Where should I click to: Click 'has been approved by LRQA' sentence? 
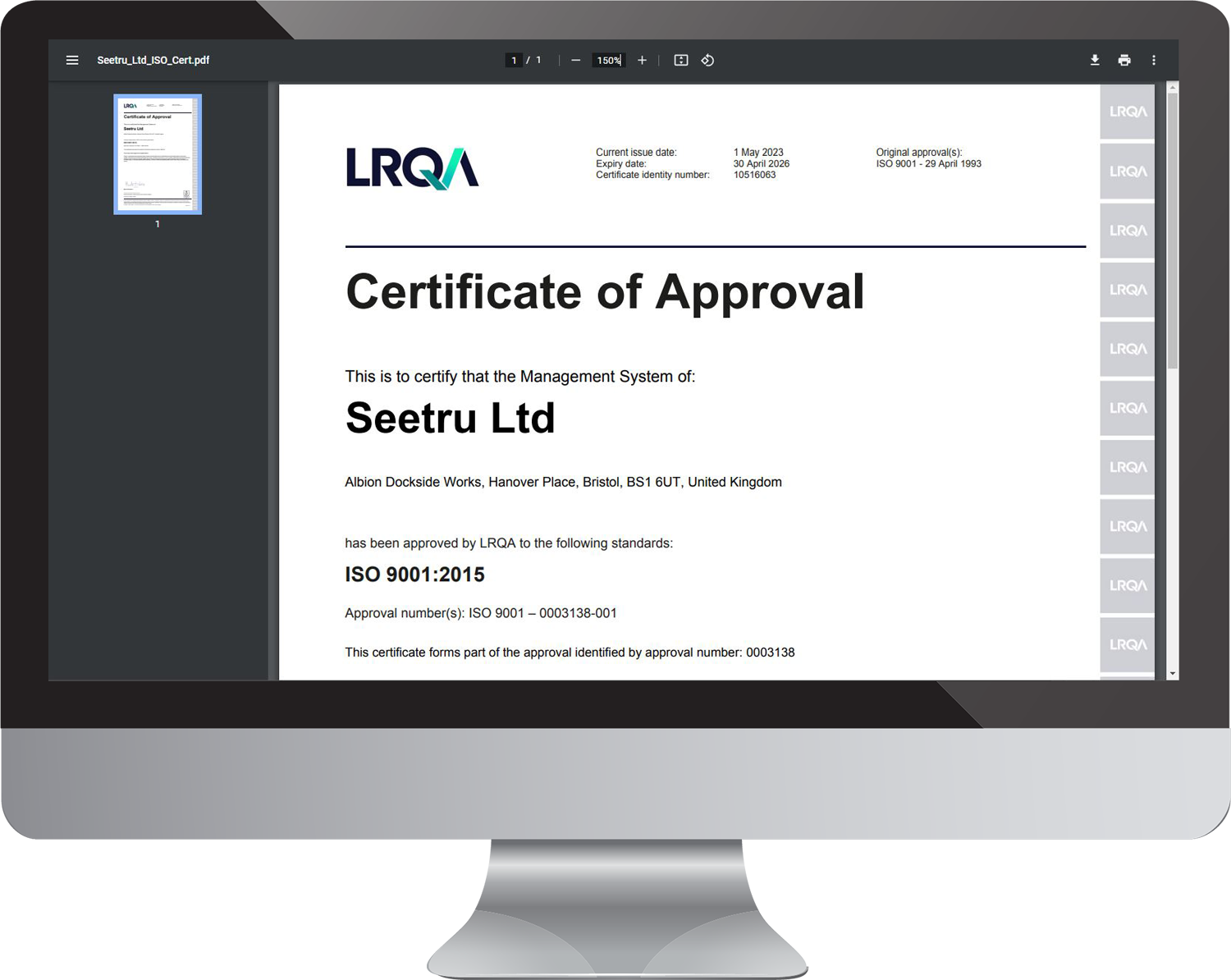click(x=509, y=543)
